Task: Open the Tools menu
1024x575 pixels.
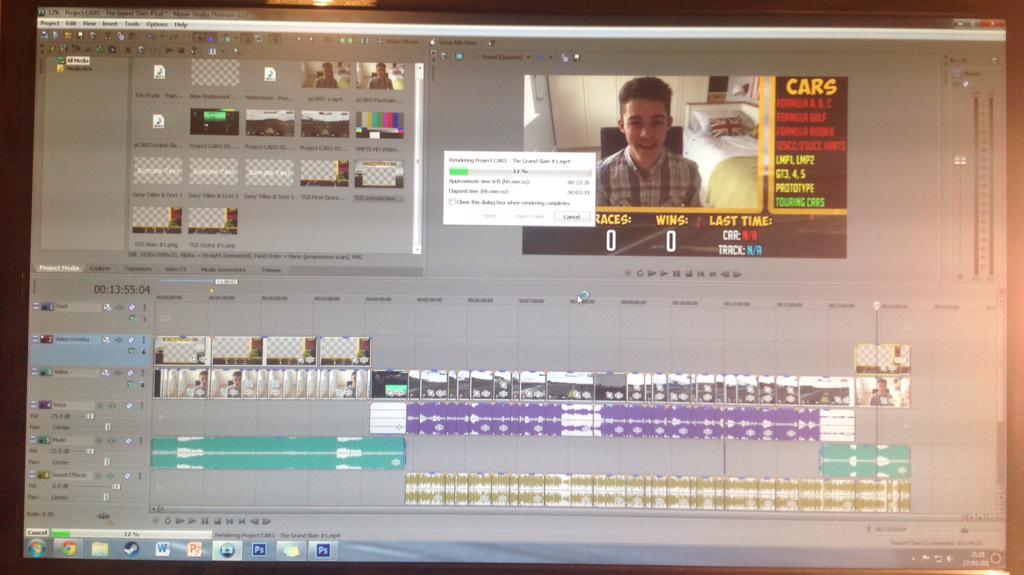Action: [x=132, y=24]
